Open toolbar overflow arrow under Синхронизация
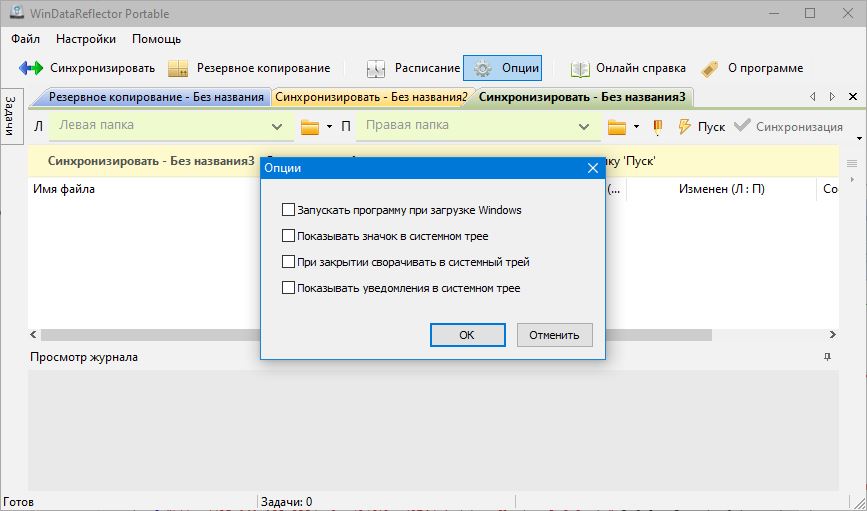867x511 pixels. pos(859,138)
